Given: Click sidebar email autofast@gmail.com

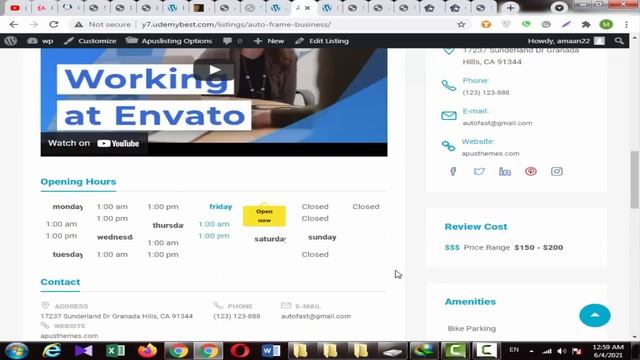Looking at the screenshot, I should coord(497,123).
